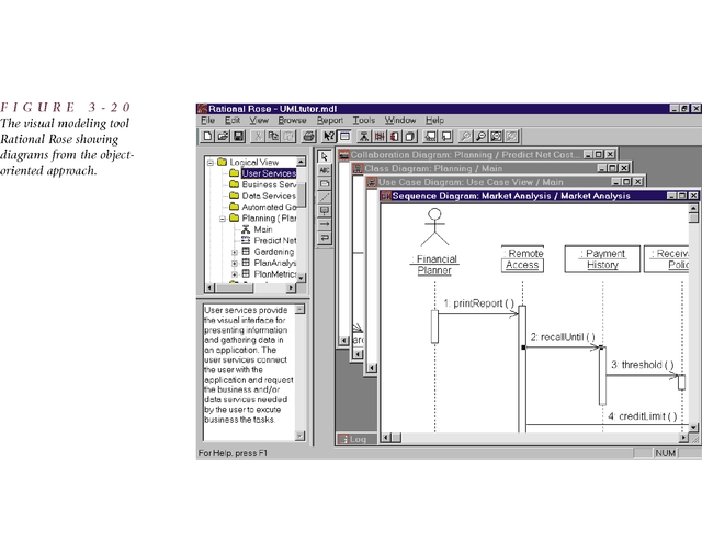720x540 pixels.
Task: Click the Undo Fit in Window toolbar icon
Action: tap(512, 136)
